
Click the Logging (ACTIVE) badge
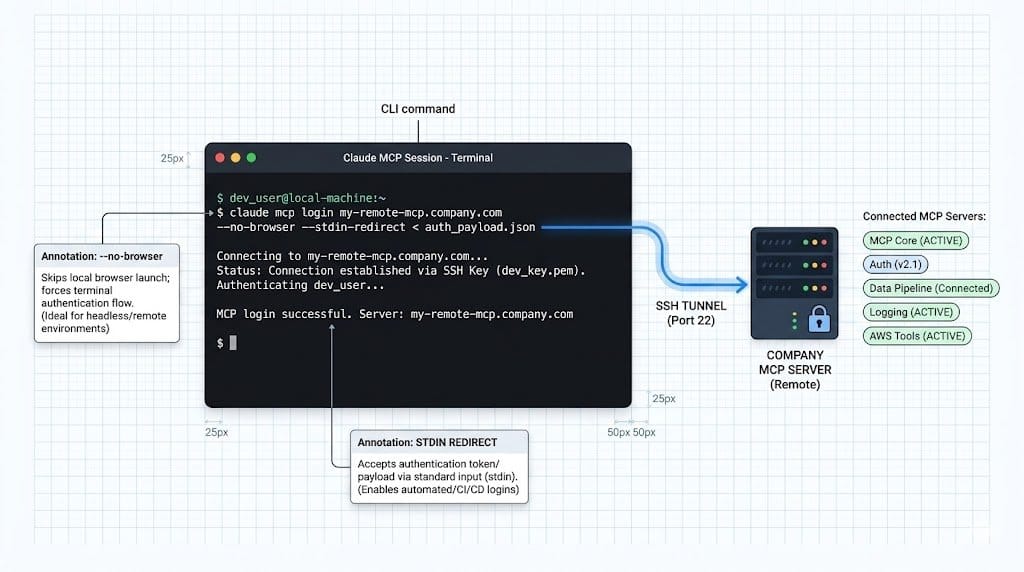click(x=911, y=312)
